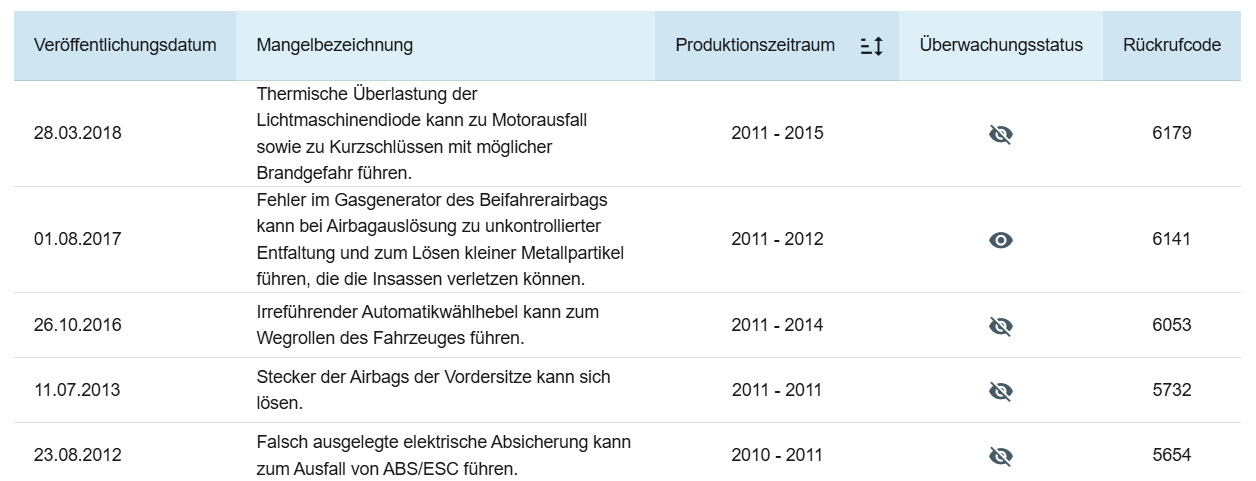Screen dimensions: 1256x481
Task: Toggle monitoring eye for recall 5654
Action: [1000, 456]
